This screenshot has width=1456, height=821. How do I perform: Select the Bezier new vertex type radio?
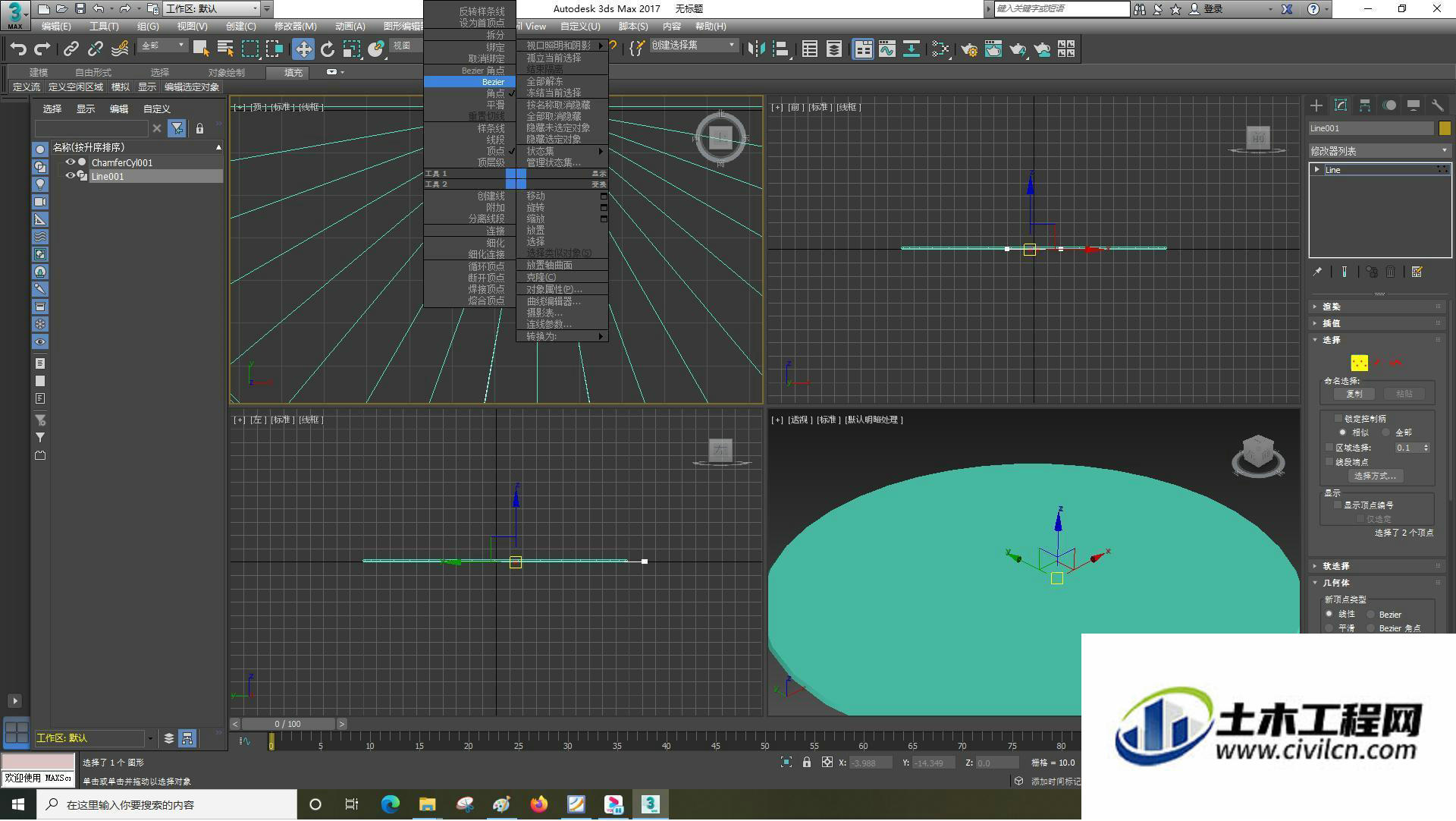coord(1371,615)
